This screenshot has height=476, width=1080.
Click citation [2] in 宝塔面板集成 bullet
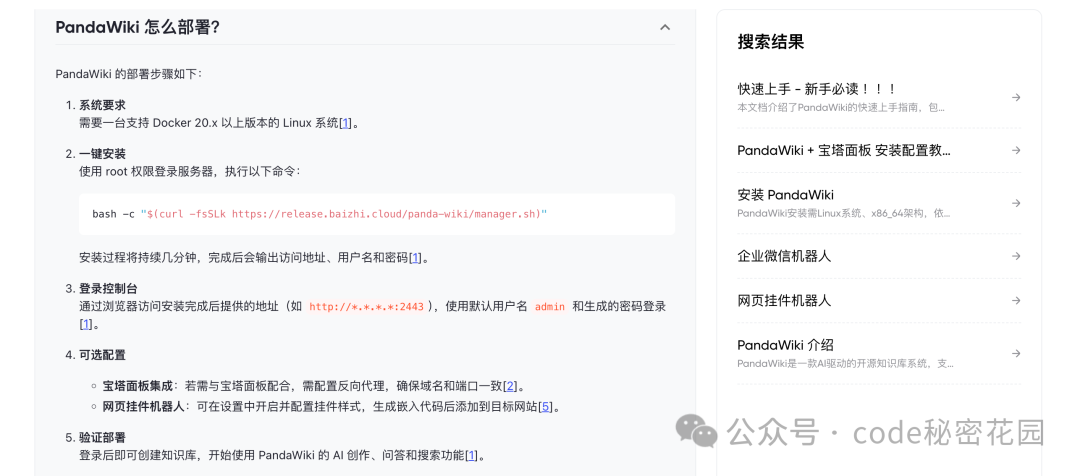(510, 386)
